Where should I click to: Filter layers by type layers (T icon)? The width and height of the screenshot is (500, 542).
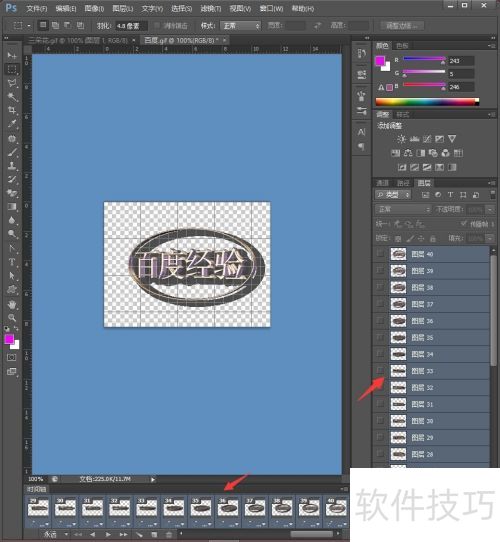coord(450,195)
